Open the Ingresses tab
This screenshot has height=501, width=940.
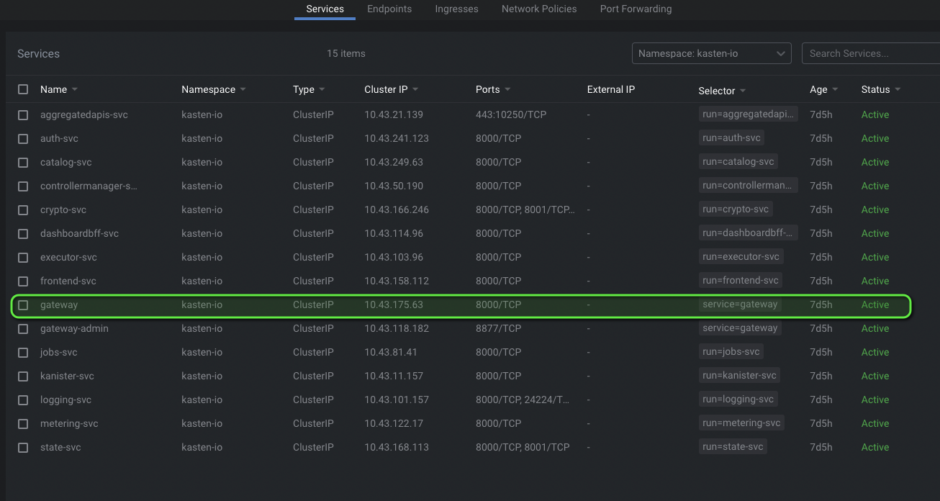pyautogui.click(x=456, y=9)
